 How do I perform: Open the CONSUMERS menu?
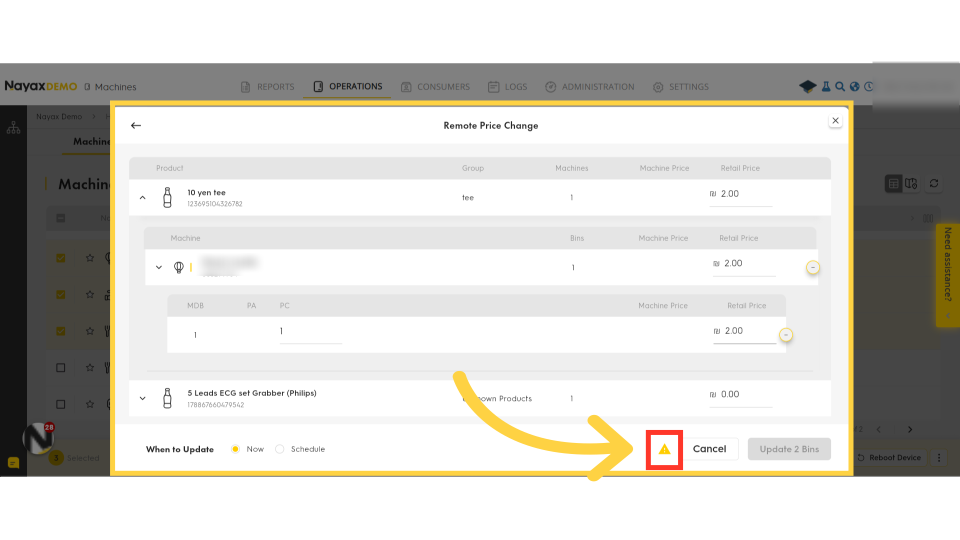435,87
